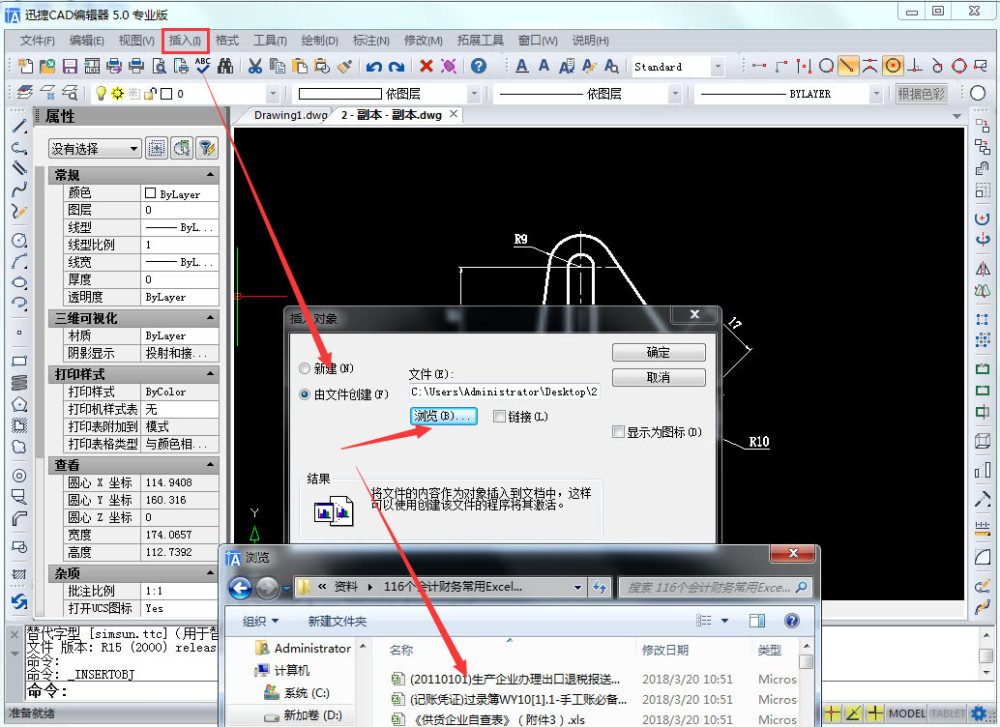Image resolution: width=1000 pixels, height=727 pixels.
Task: Click 新建文件夹 in Browse dialog
Action: [x=337, y=621]
